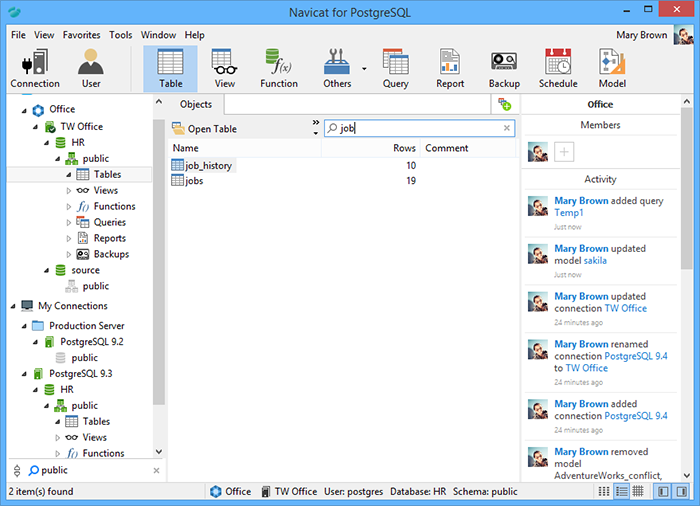Click Office project in the status bar
The width and height of the screenshot is (700, 506).
click(230, 492)
